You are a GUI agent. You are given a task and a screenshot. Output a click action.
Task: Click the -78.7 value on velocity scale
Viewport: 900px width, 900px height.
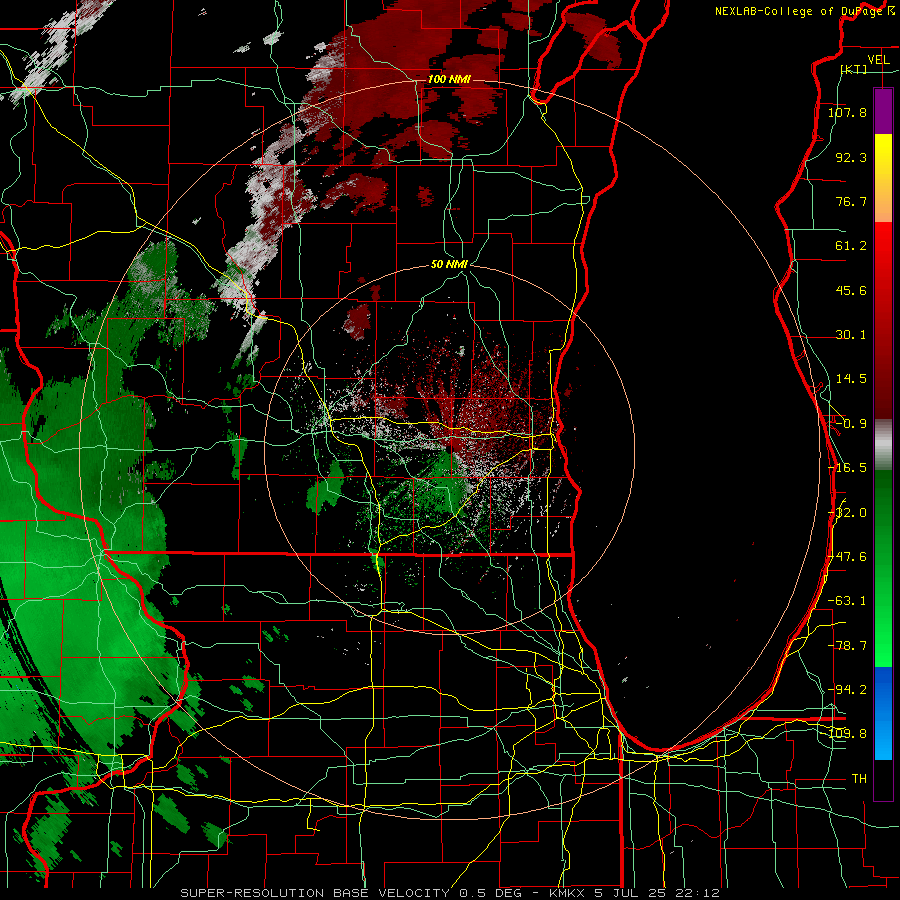click(x=847, y=646)
